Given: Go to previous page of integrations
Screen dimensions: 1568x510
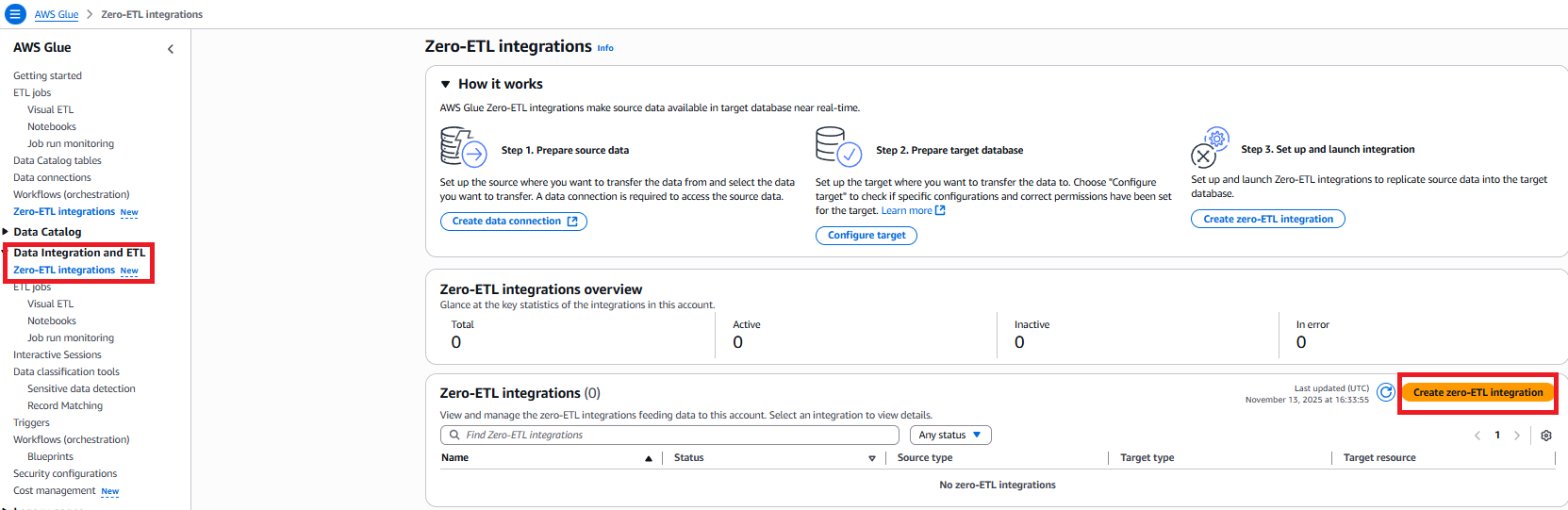Looking at the screenshot, I should [1477, 436].
